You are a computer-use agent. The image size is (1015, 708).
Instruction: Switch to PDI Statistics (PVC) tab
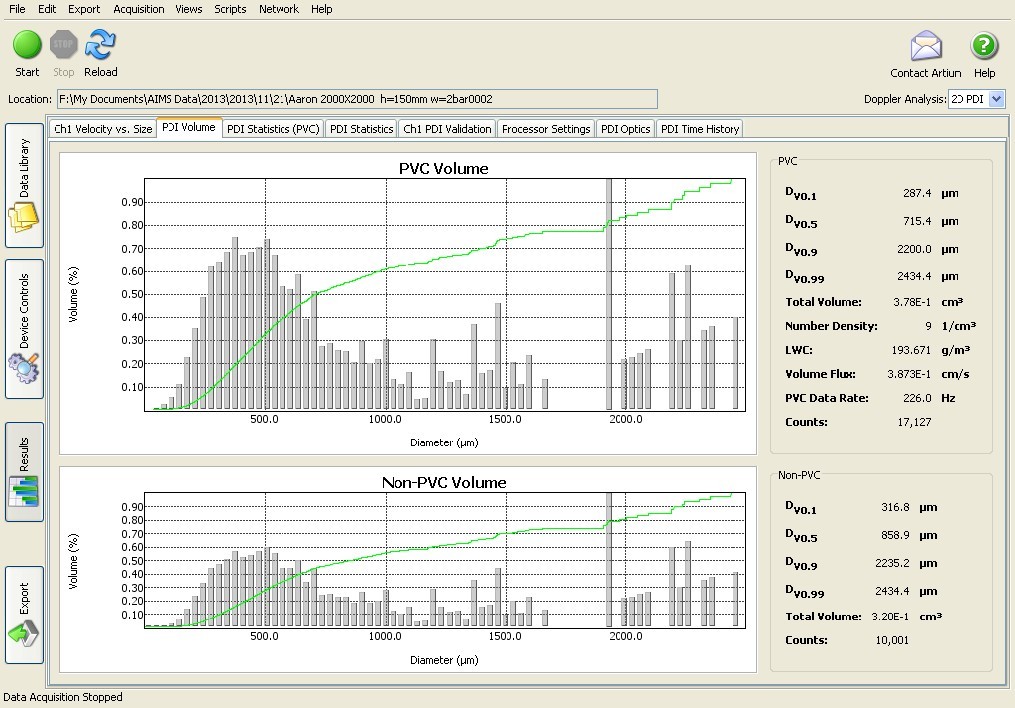point(273,129)
